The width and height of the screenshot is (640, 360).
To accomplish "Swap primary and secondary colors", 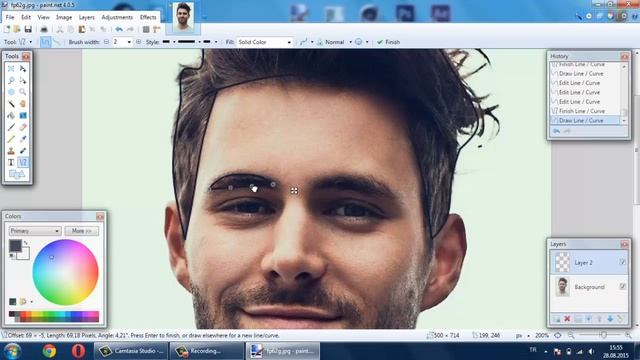I will click(26, 242).
